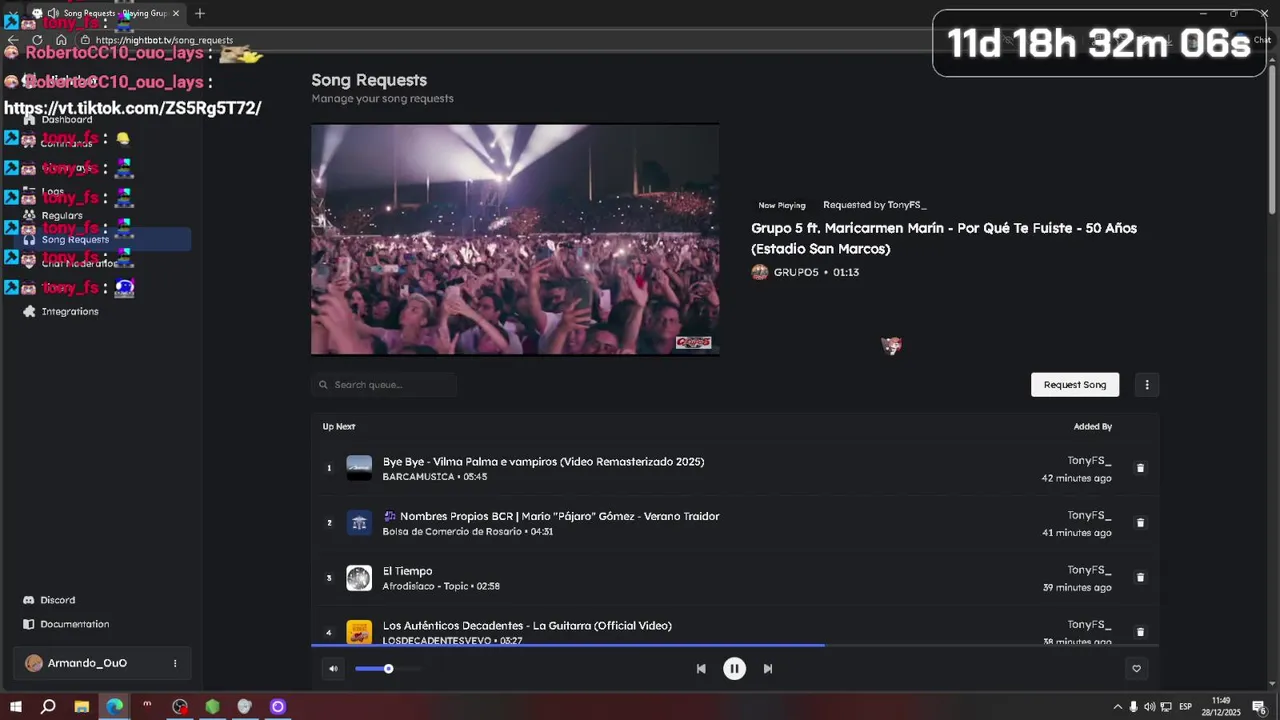1280x720 pixels.
Task: Delete Bye Bye - Vilma Palma from queue
Action: click(1140, 468)
